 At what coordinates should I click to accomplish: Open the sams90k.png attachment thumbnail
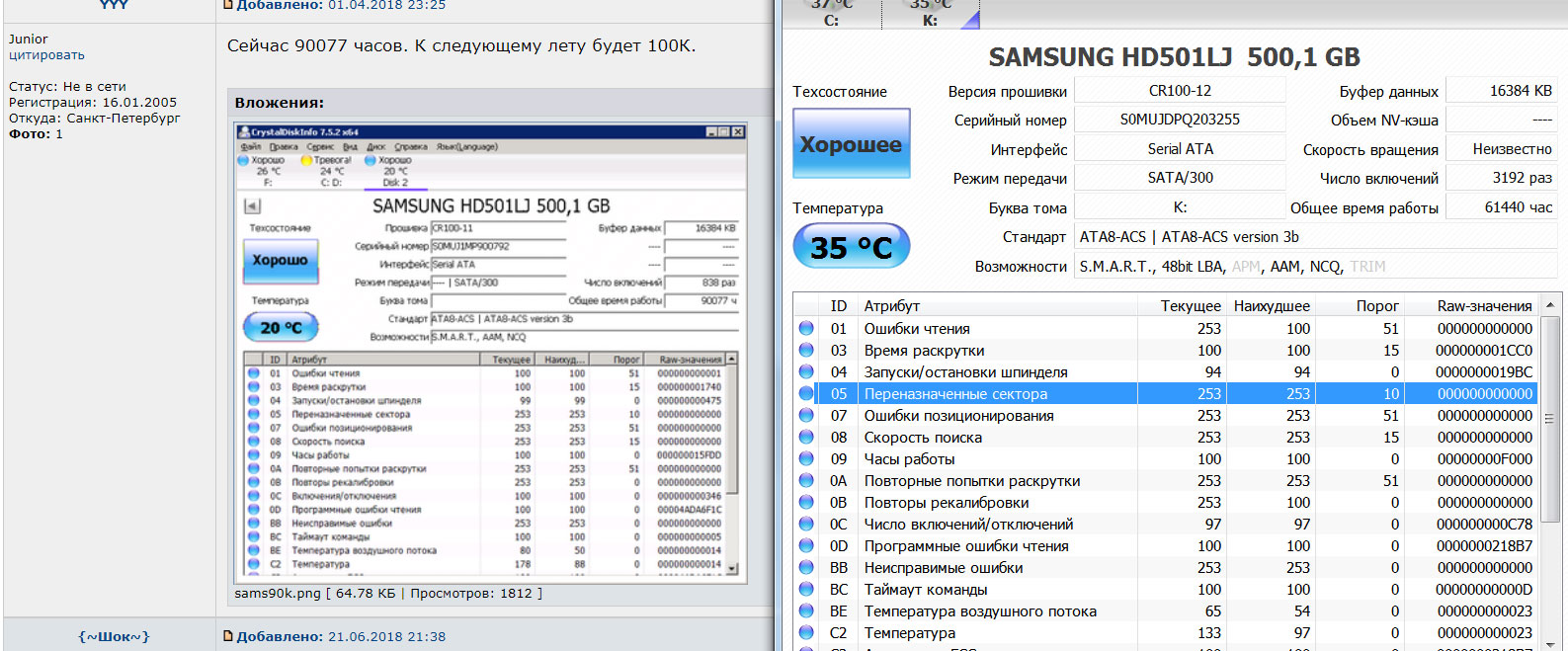(490, 351)
